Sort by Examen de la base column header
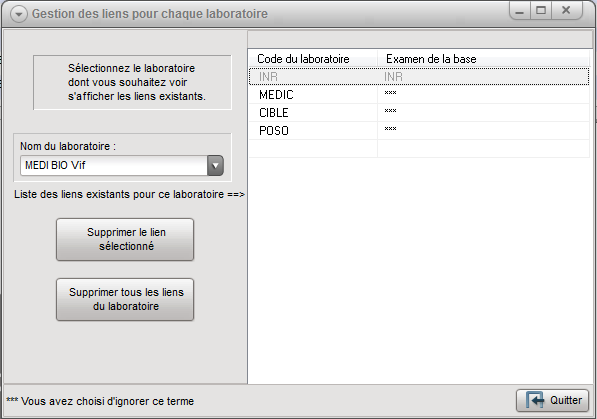The image size is (597, 419). [x=484, y=59]
